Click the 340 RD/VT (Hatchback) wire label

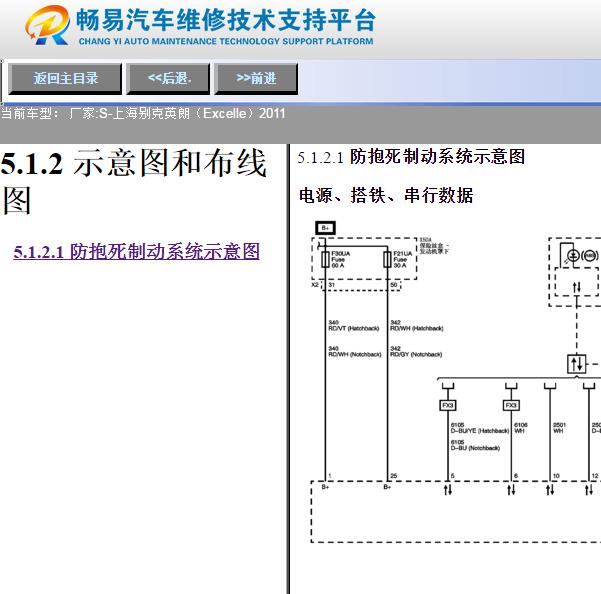(353, 326)
